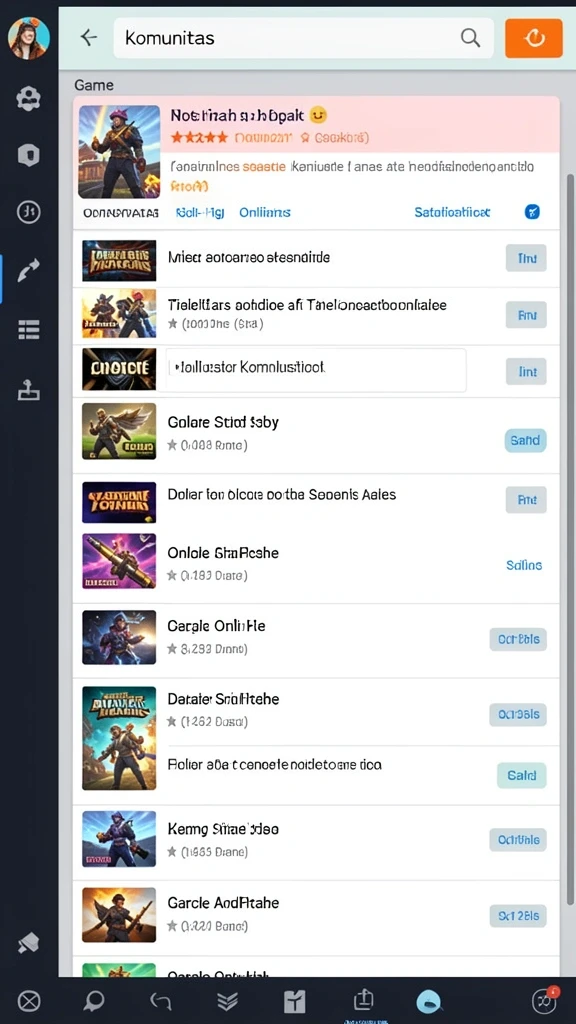Select the arrow share sidebar icon

29,270
